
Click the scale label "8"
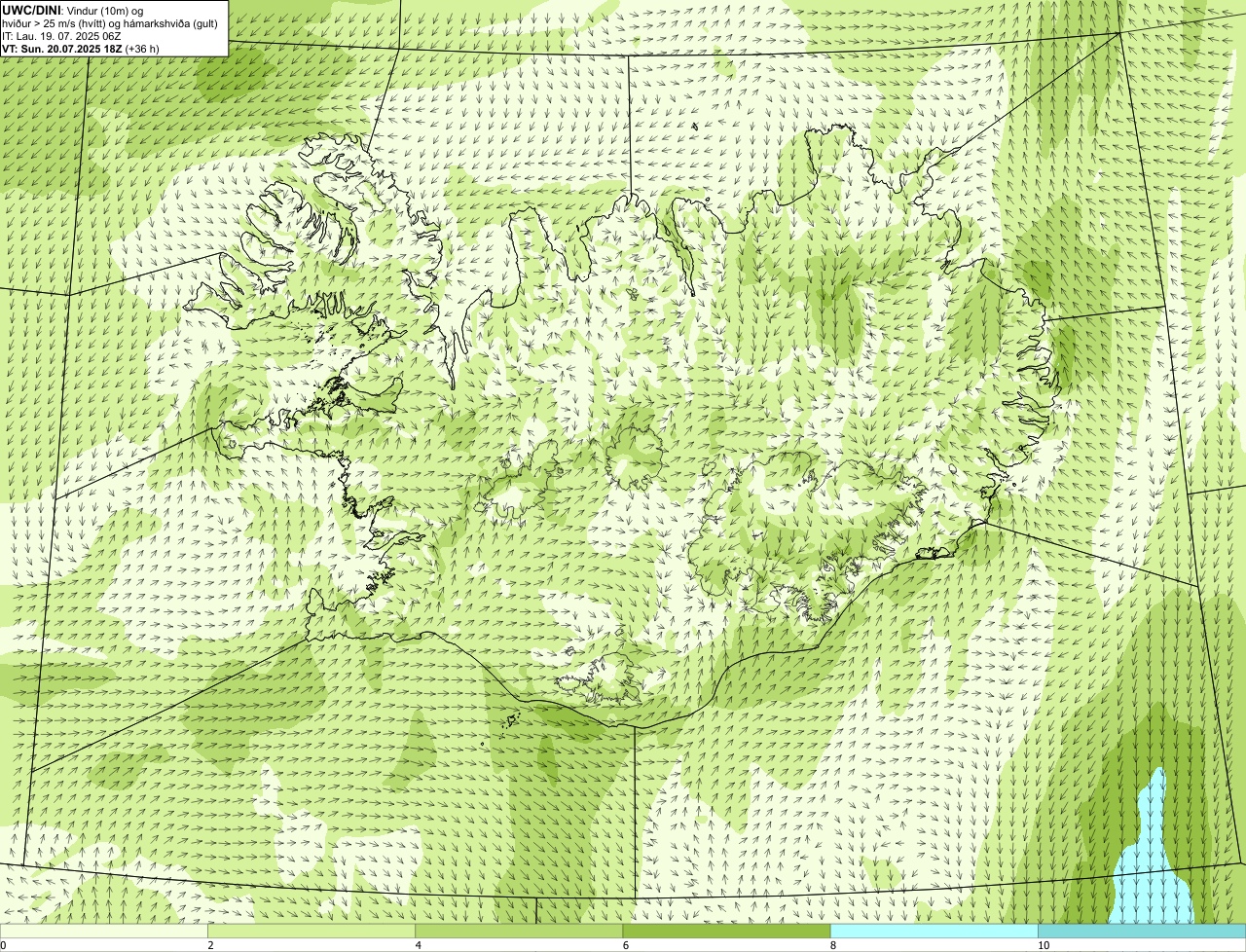[x=833, y=945]
